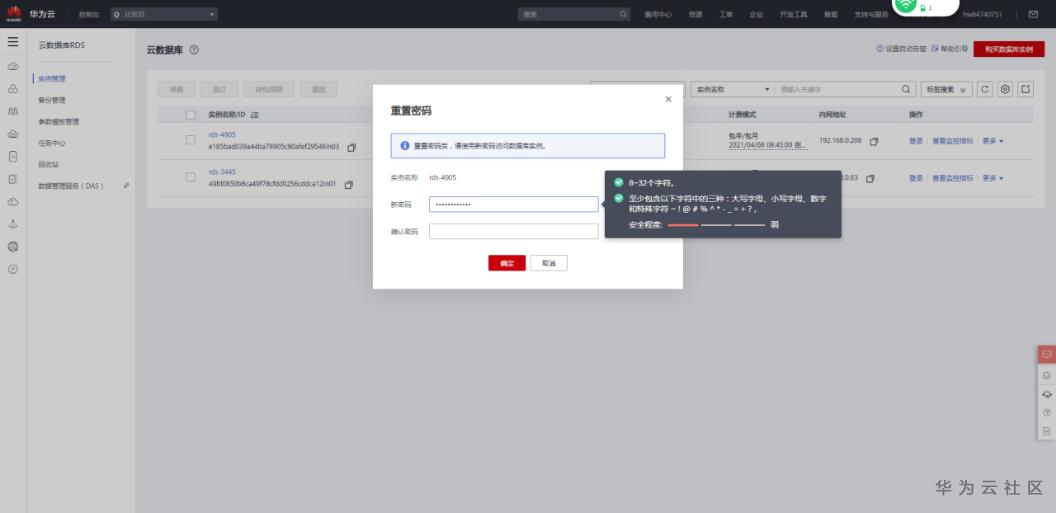Viewport: 1056px width, 513px height.
Task: Open 开发工具 in top navigation
Action: click(x=793, y=14)
